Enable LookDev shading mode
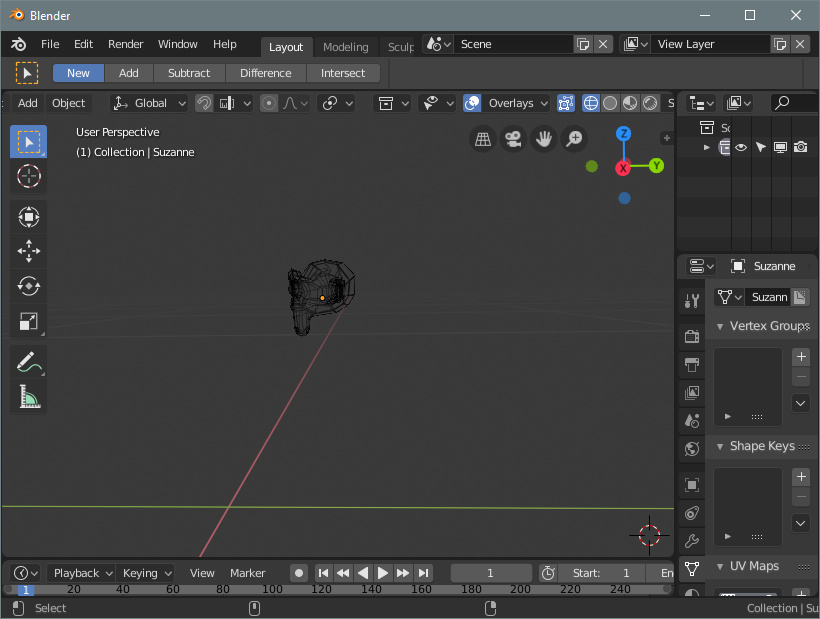 (x=630, y=103)
